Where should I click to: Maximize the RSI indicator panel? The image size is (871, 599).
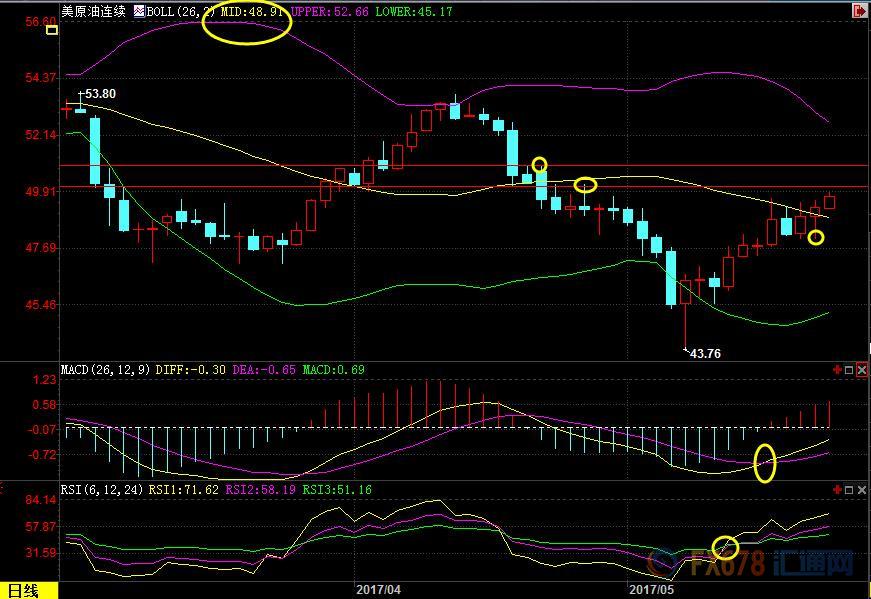pyautogui.click(x=849, y=490)
